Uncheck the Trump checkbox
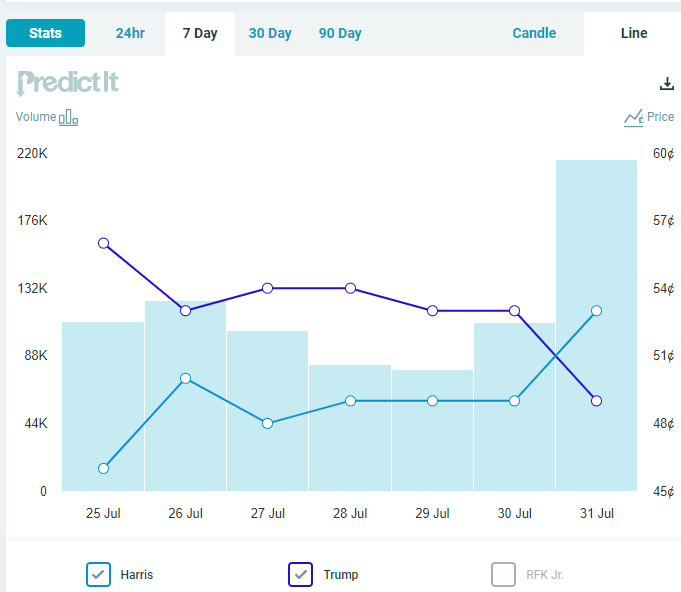 click(301, 574)
